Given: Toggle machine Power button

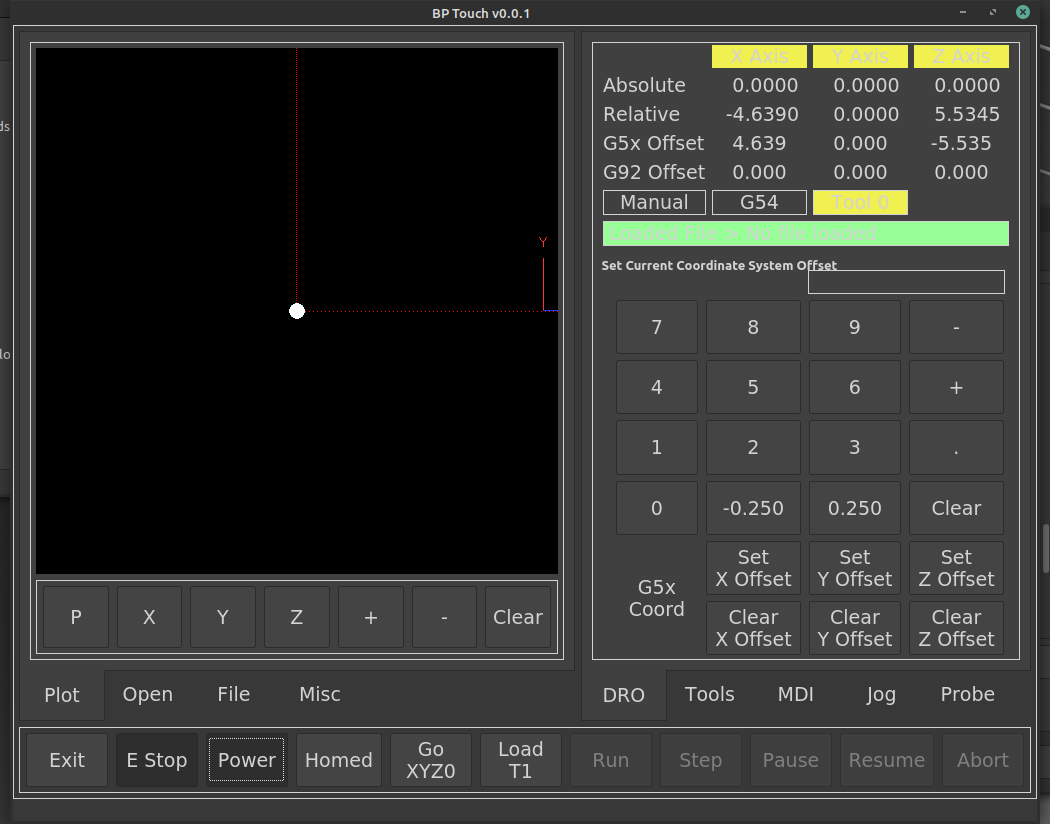Looking at the screenshot, I should pyautogui.click(x=246, y=760).
